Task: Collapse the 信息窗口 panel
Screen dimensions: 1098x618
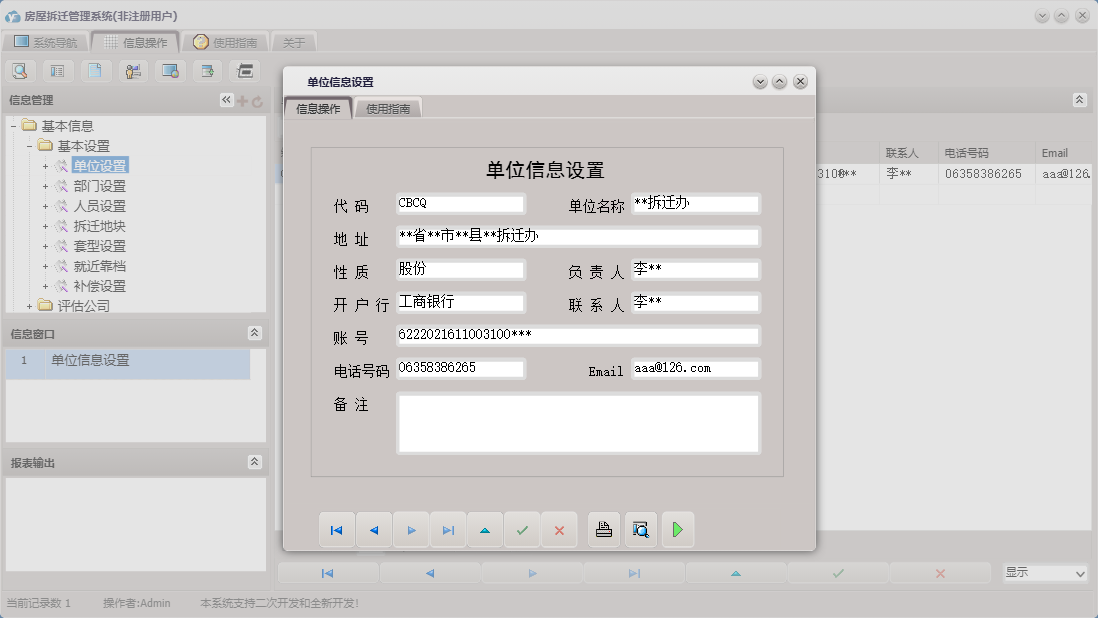Action: click(x=255, y=333)
